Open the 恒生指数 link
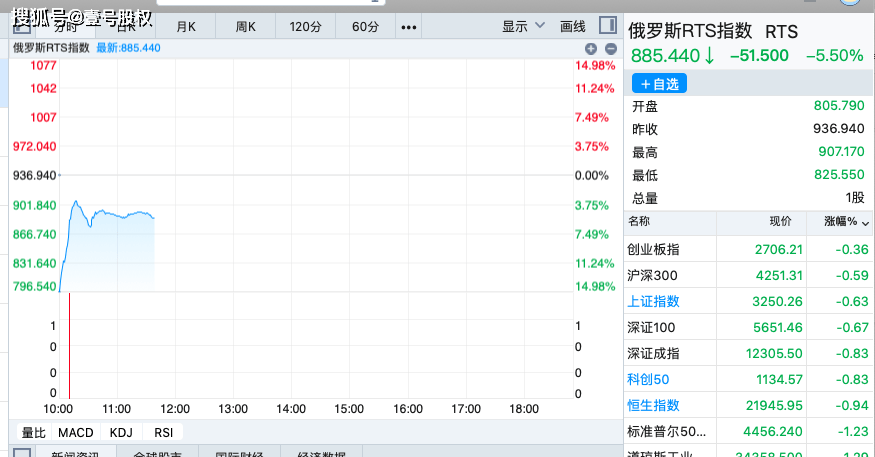The width and height of the screenshot is (875, 457). click(653, 405)
